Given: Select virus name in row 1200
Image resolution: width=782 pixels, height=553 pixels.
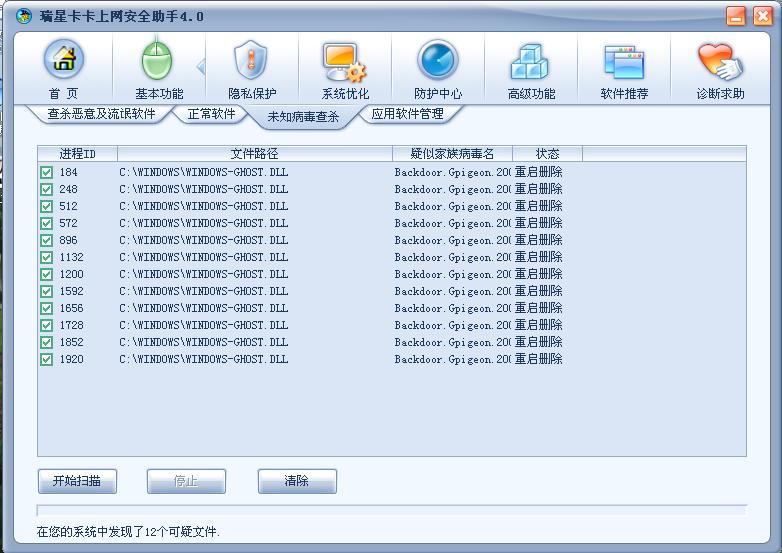Looking at the screenshot, I should [x=452, y=274].
